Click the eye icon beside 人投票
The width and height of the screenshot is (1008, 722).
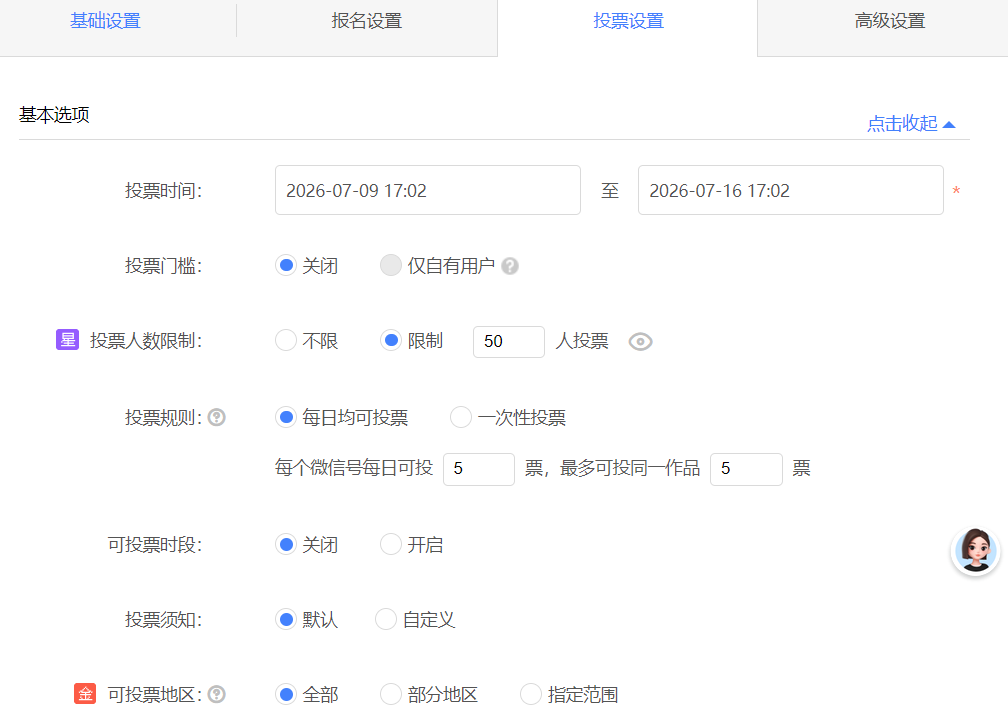pos(640,341)
